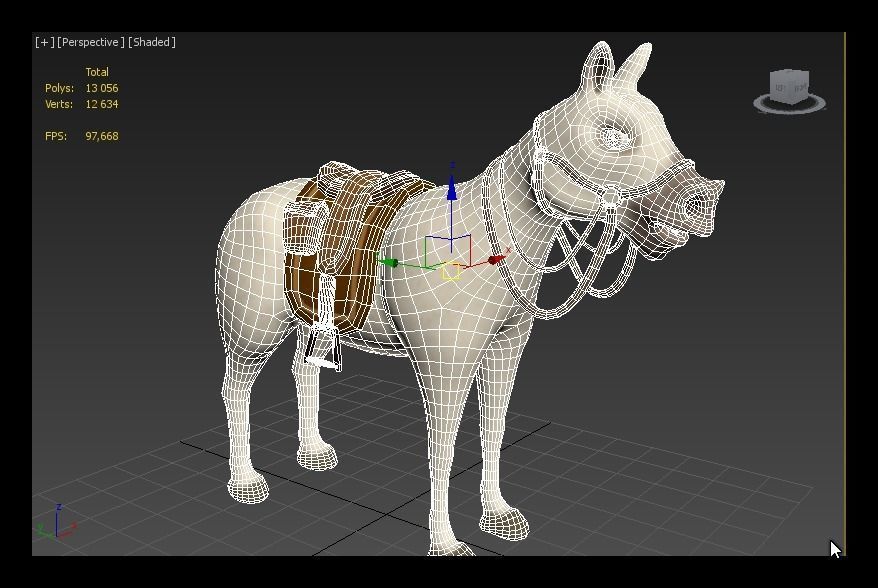Click the yellow gizmo plane handle
Viewport: 878px width, 588px height.
pos(451,272)
